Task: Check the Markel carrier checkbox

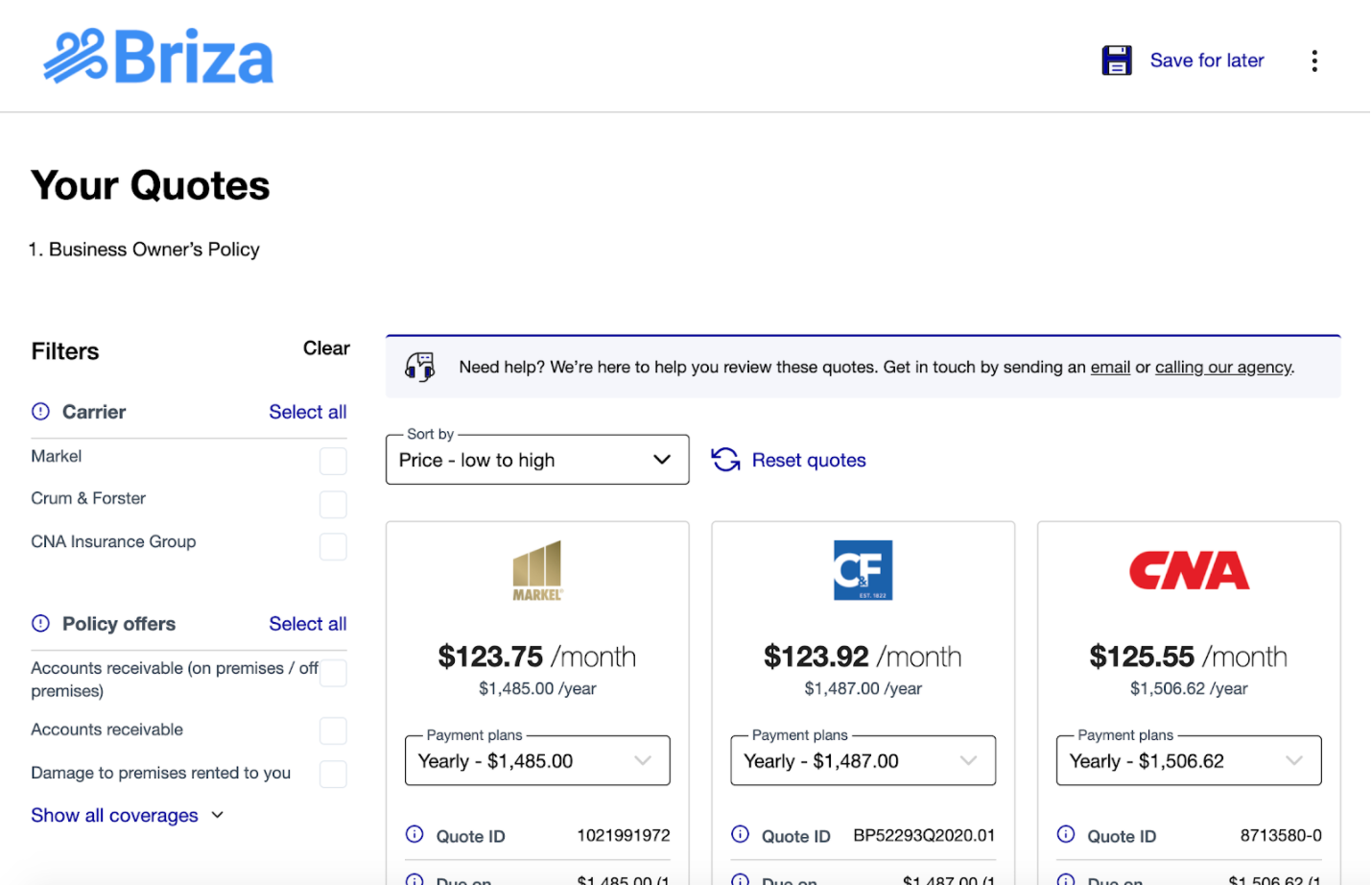Action: coord(333,461)
